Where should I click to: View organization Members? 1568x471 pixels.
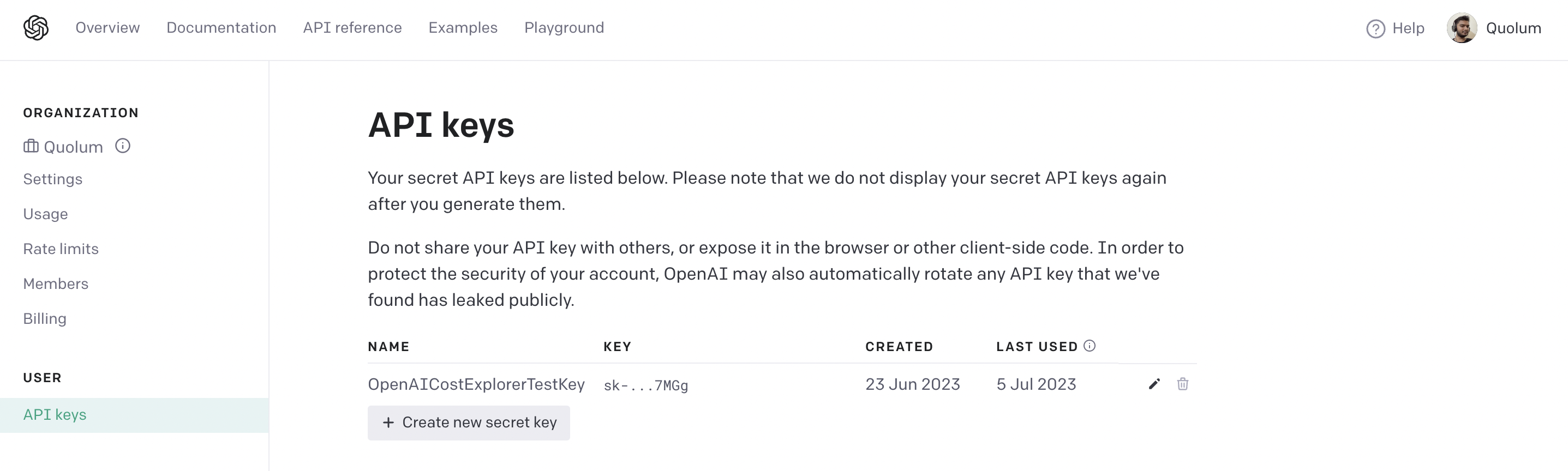(56, 283)
